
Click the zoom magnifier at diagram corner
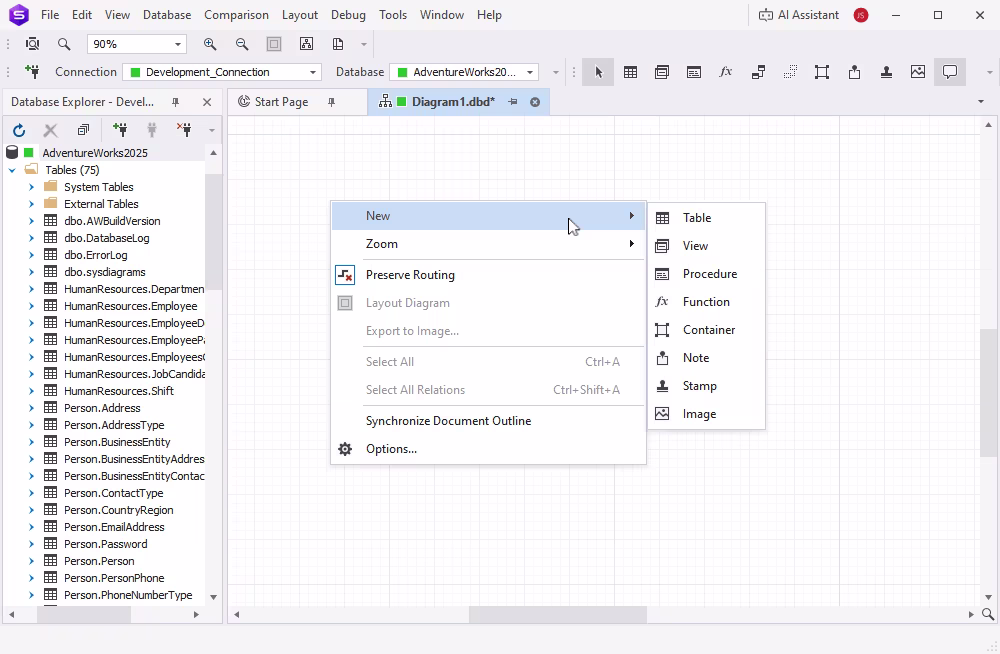[x=988, y=614]
